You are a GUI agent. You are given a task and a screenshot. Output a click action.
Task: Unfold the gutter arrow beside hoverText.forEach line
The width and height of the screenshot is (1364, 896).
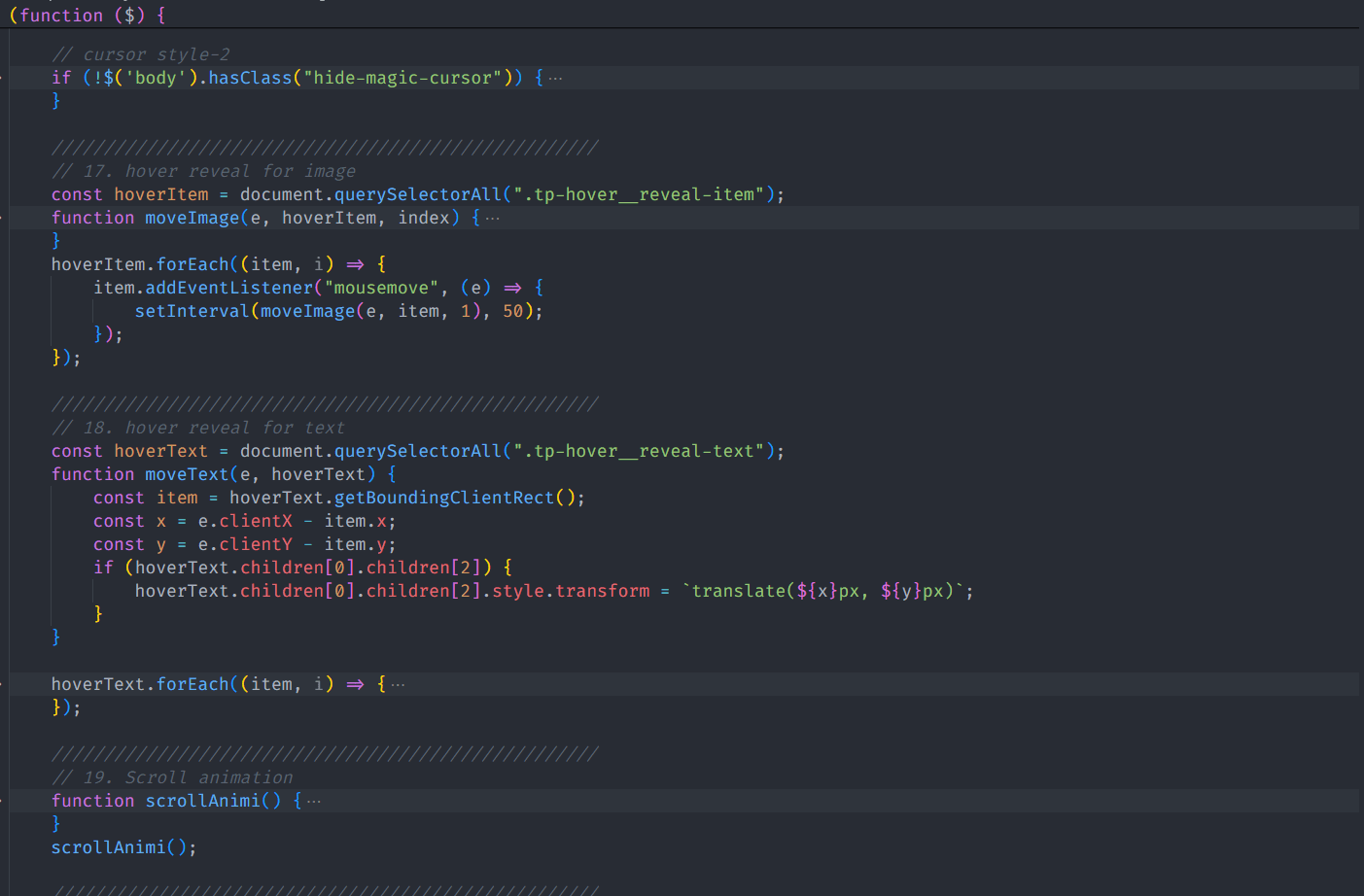coord(3,684)
